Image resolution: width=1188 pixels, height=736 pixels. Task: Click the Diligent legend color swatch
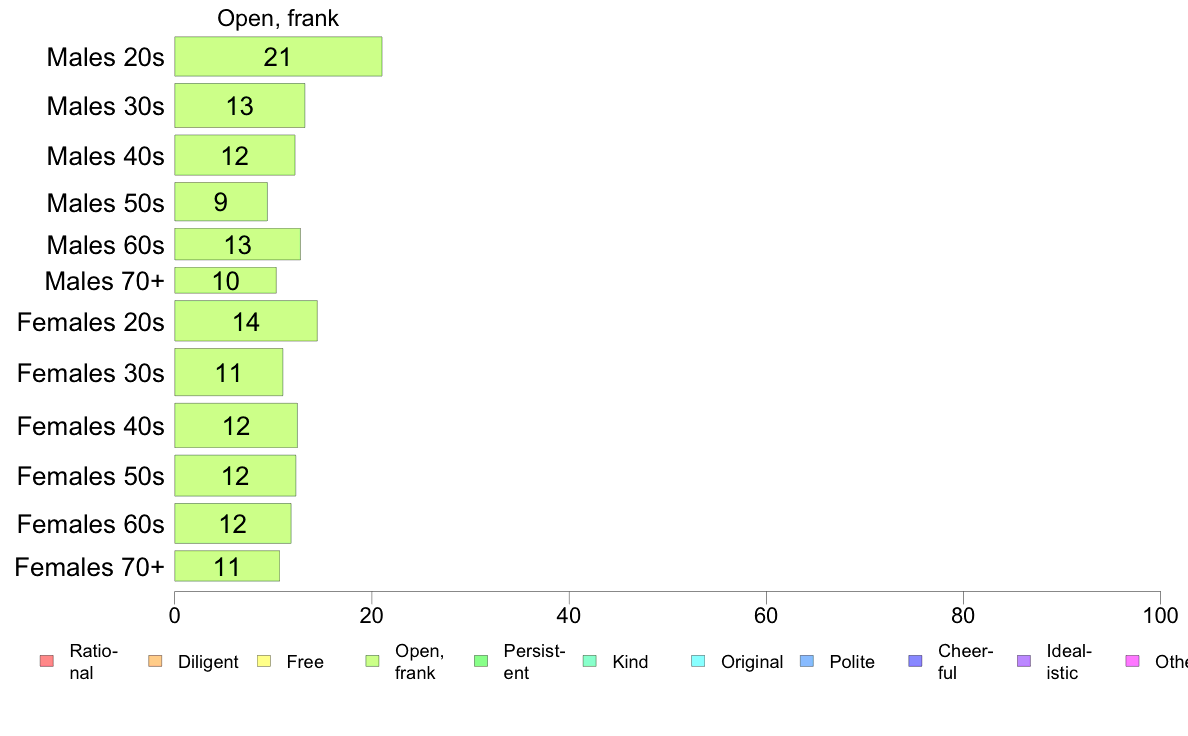point(155,661)
